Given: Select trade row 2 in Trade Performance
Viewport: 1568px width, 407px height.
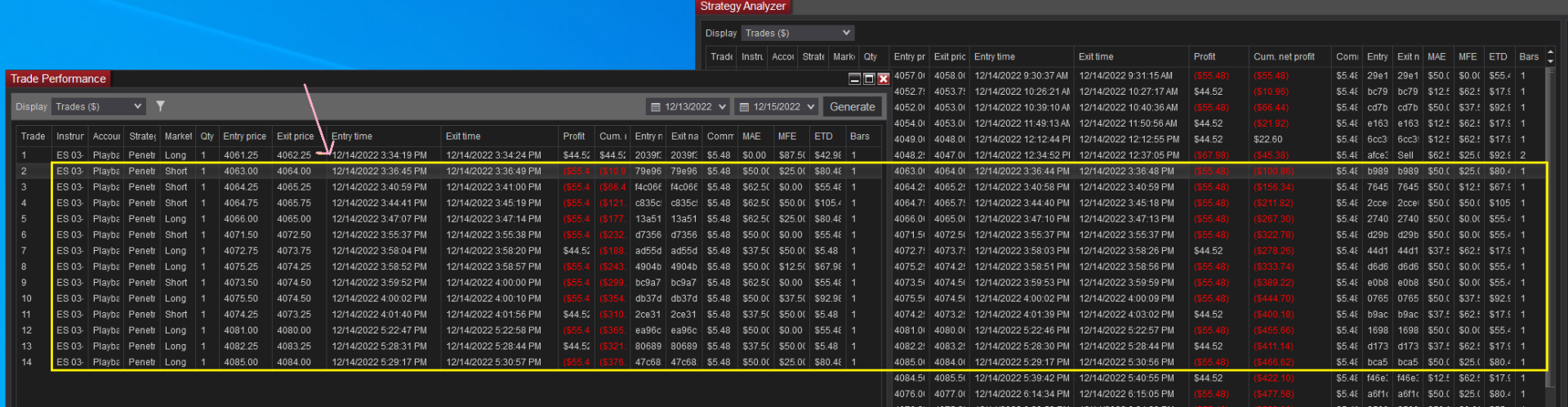Looking at the screenshot, I should [449, 172].
